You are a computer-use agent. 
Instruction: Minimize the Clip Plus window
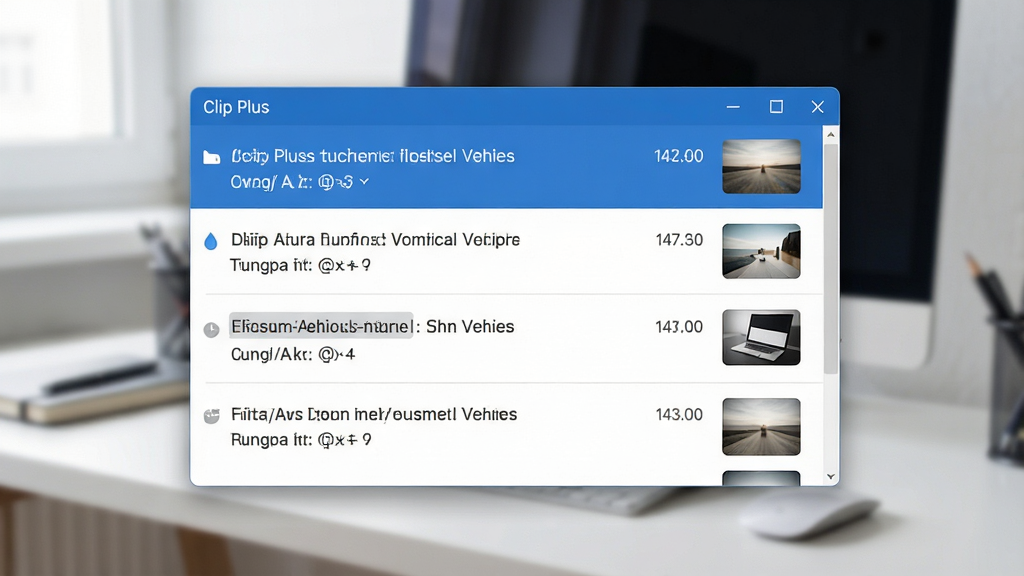click(733, 106)
